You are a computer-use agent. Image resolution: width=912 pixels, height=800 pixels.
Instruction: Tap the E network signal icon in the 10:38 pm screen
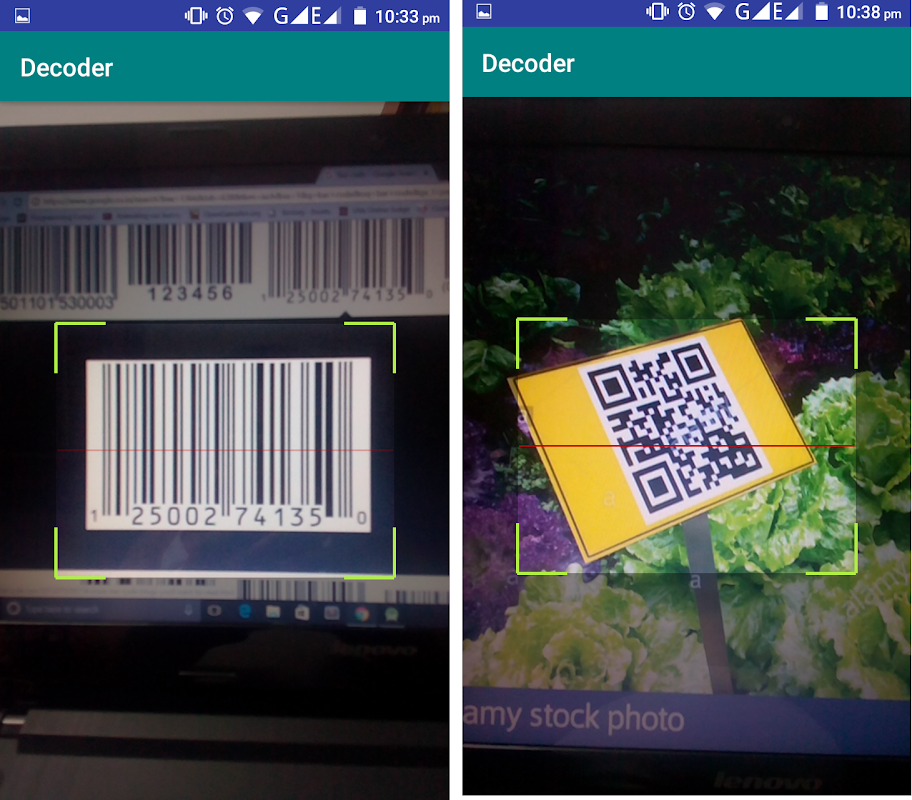(787, 12)
